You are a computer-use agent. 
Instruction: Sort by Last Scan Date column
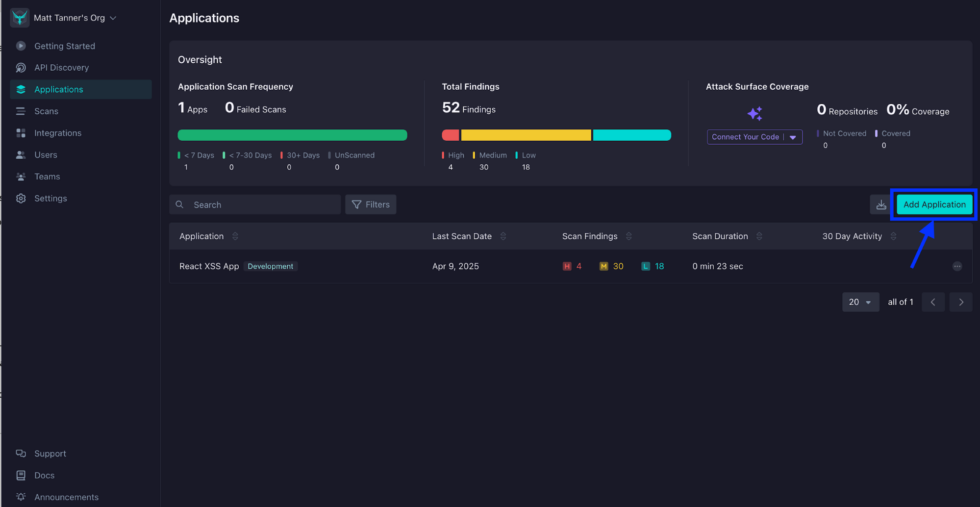(x=503, y=237)
